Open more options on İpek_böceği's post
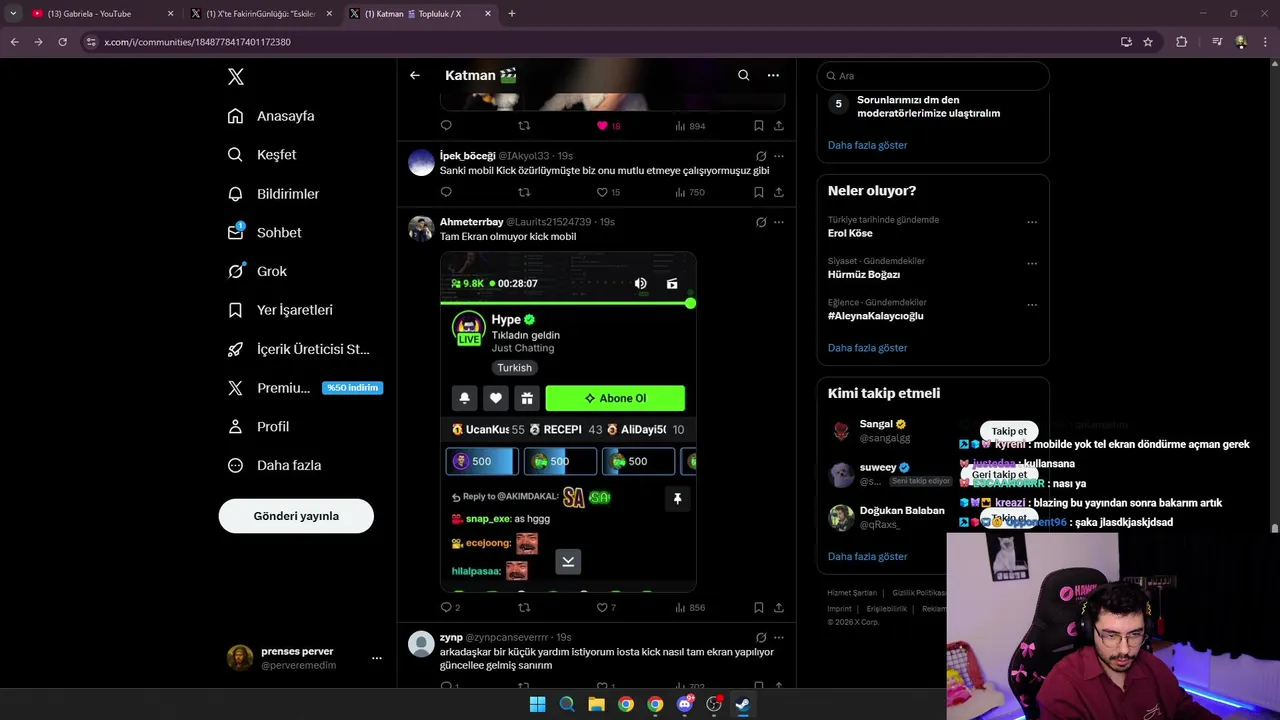This screenshot has height=720, width=1280. [779, 156]
